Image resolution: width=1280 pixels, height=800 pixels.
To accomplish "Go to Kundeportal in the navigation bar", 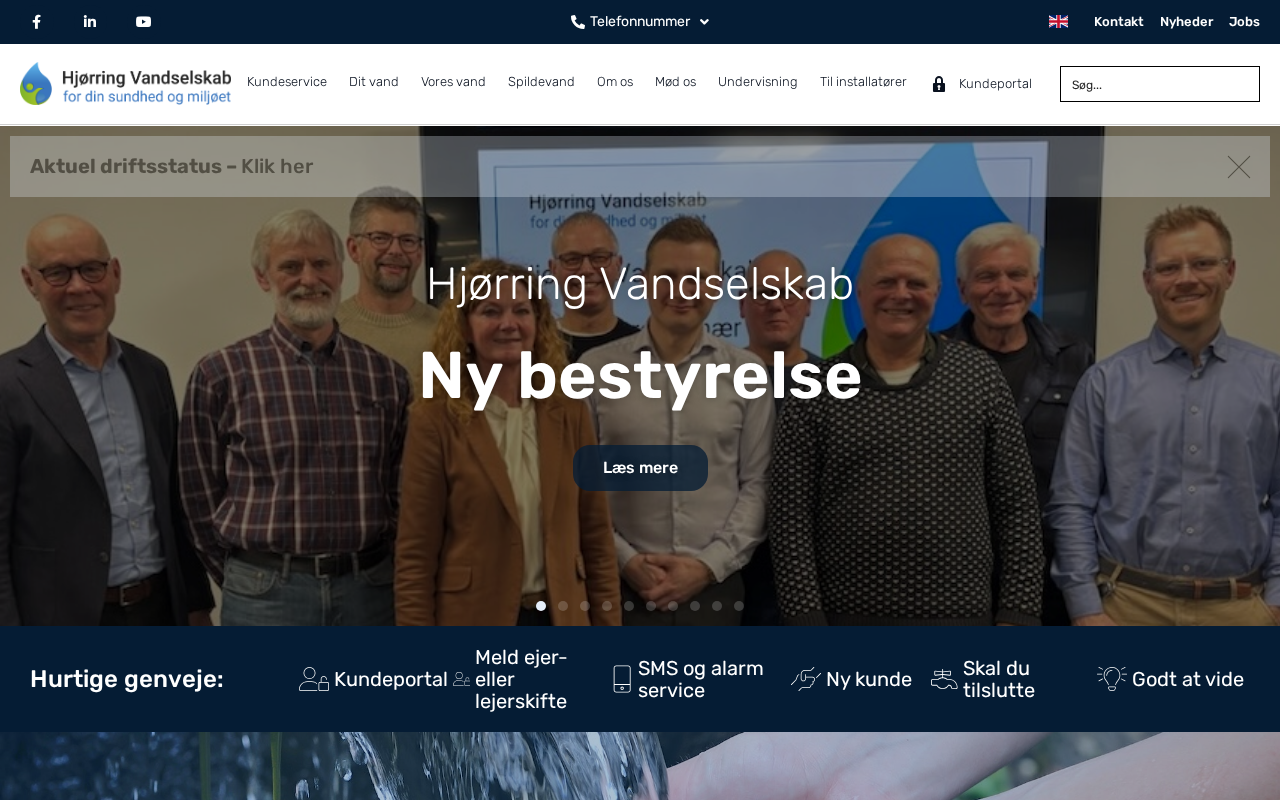I will [x=995, y=84].
